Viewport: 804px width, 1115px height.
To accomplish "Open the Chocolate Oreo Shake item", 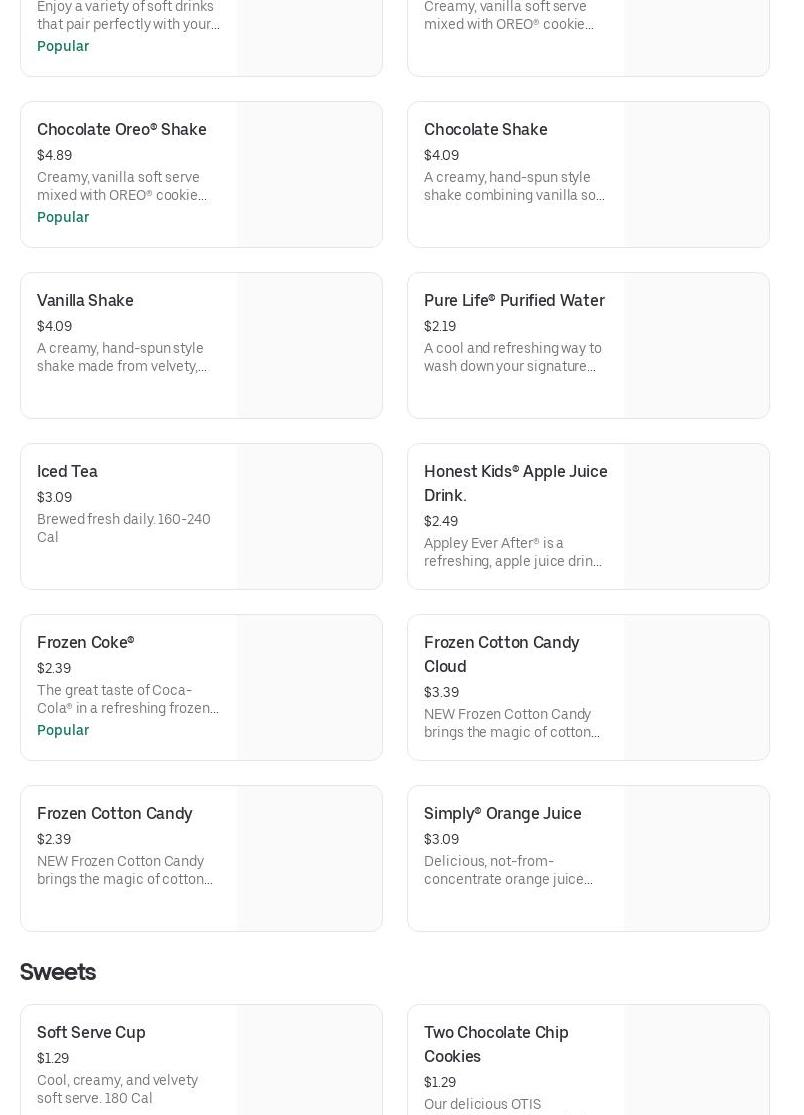I will [122, 130].
